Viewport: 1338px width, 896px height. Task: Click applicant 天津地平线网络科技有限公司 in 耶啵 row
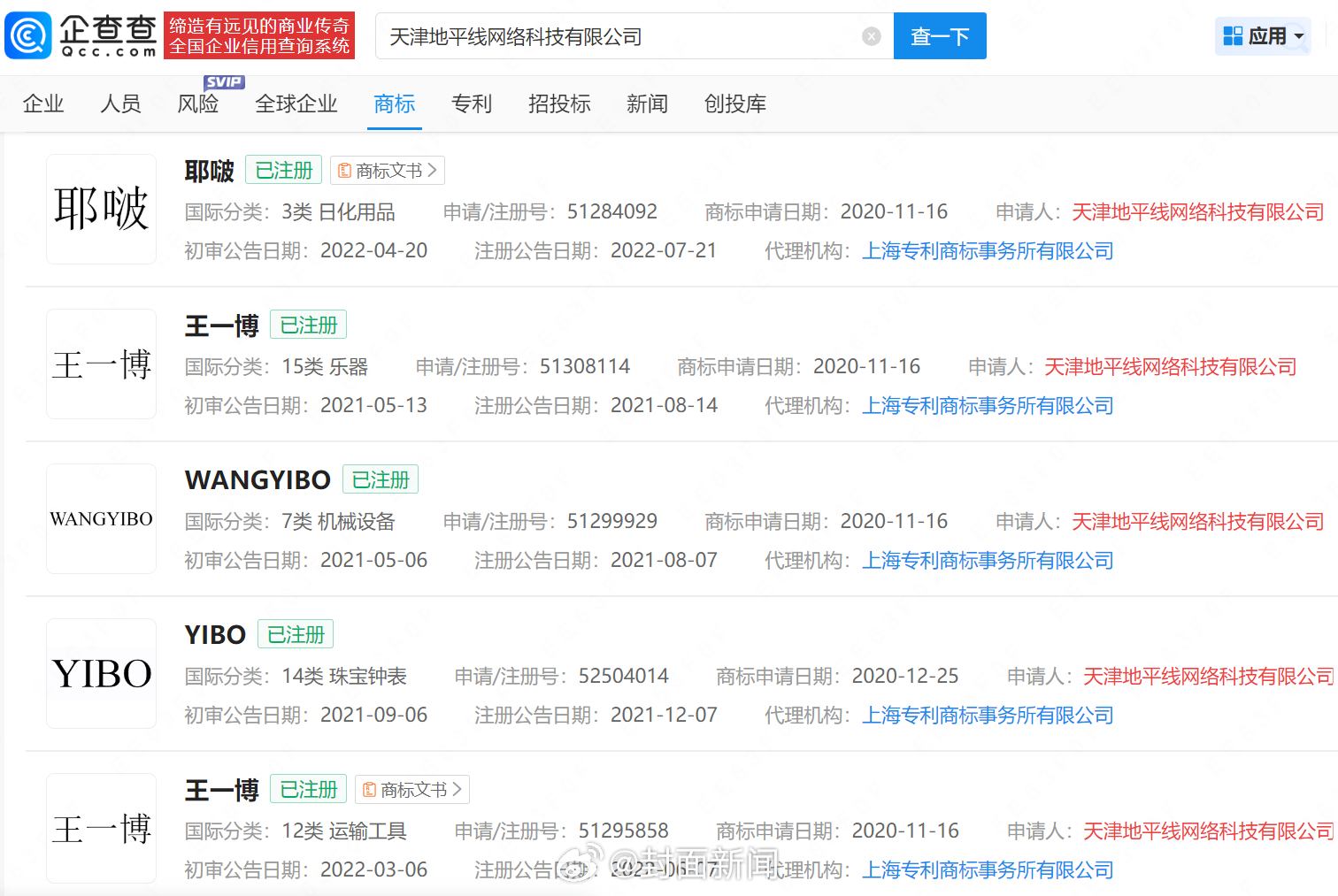point(1198,212)
